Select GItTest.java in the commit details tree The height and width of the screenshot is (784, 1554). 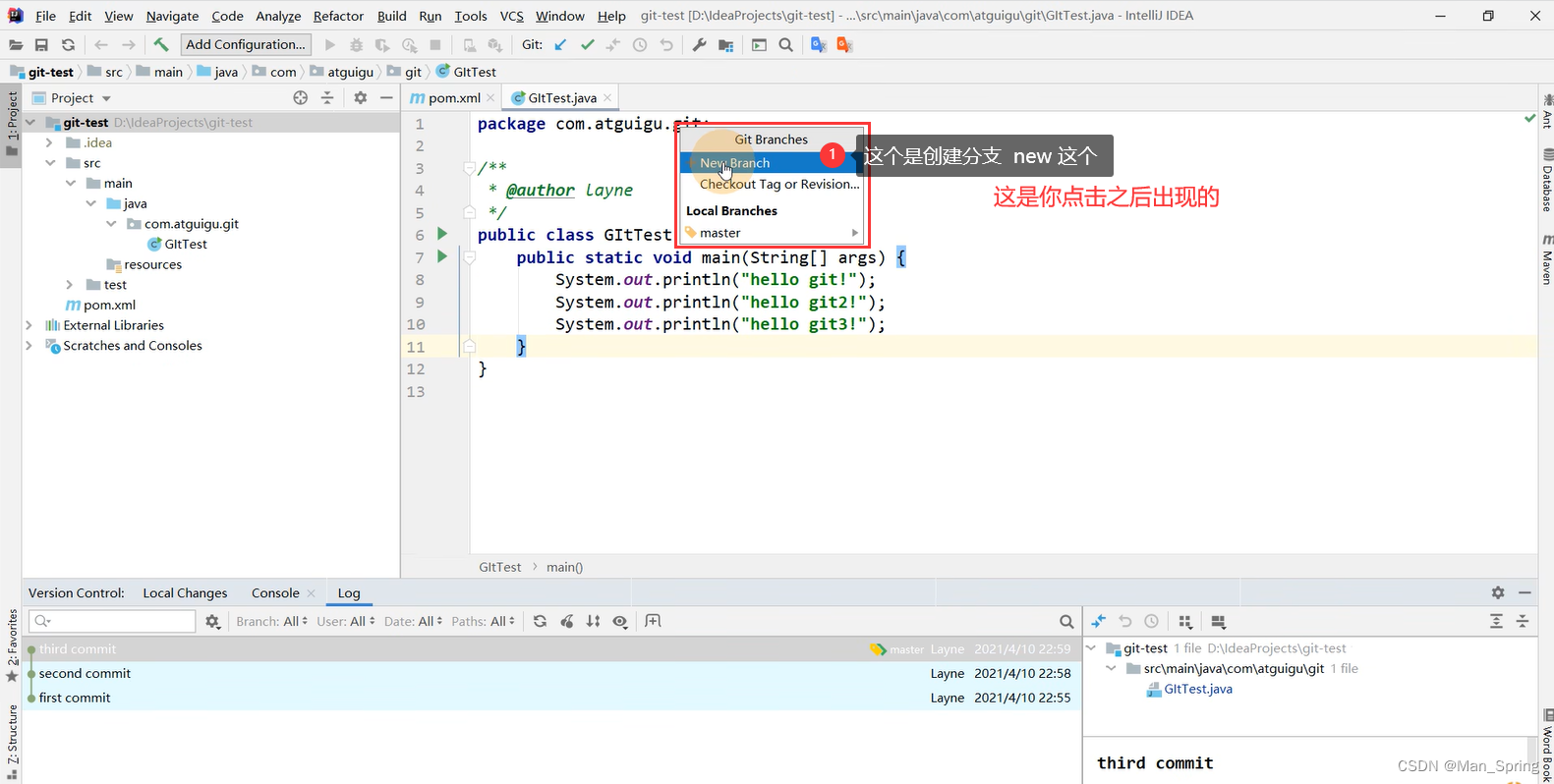[x=1198, y=689]
